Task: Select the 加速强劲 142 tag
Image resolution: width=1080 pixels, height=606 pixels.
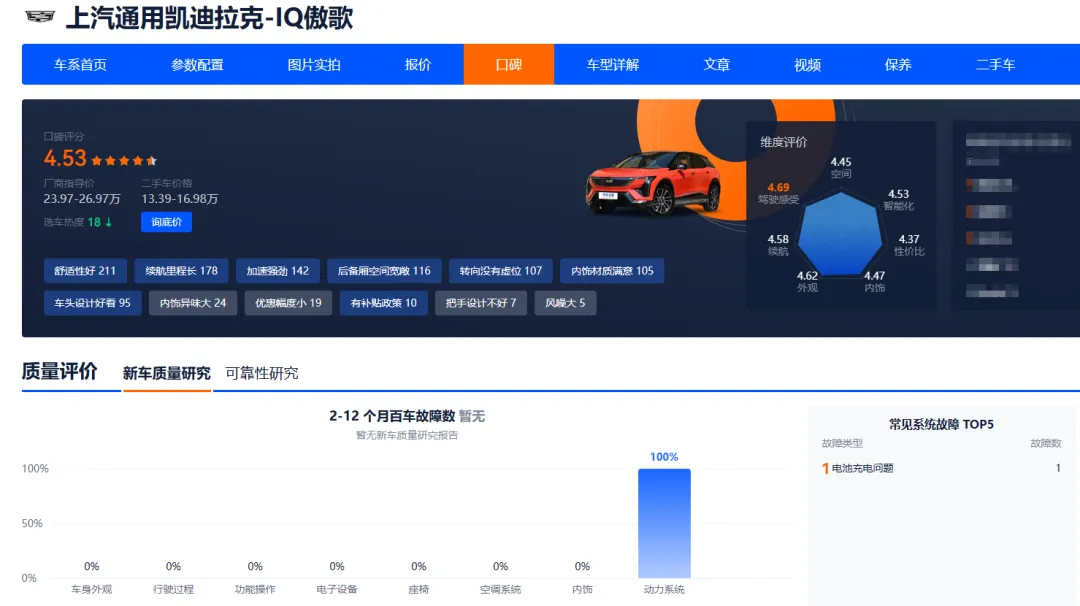Action: point(278,271)
